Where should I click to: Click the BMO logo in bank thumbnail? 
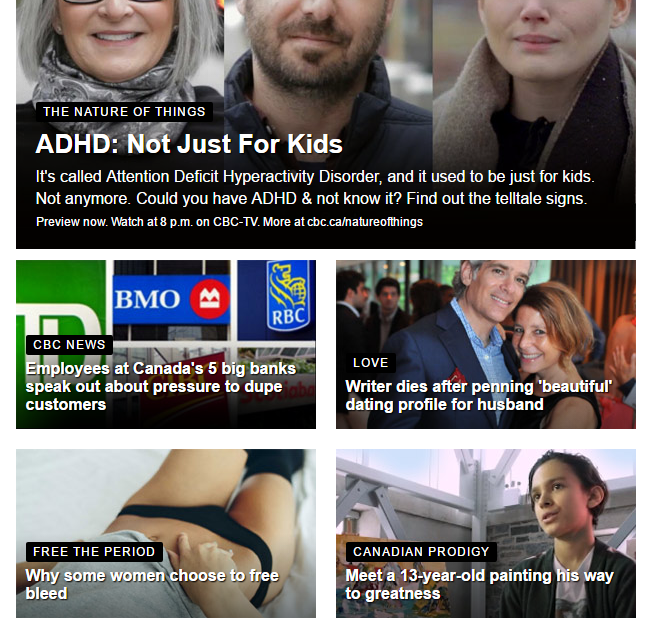click(171, 299)
